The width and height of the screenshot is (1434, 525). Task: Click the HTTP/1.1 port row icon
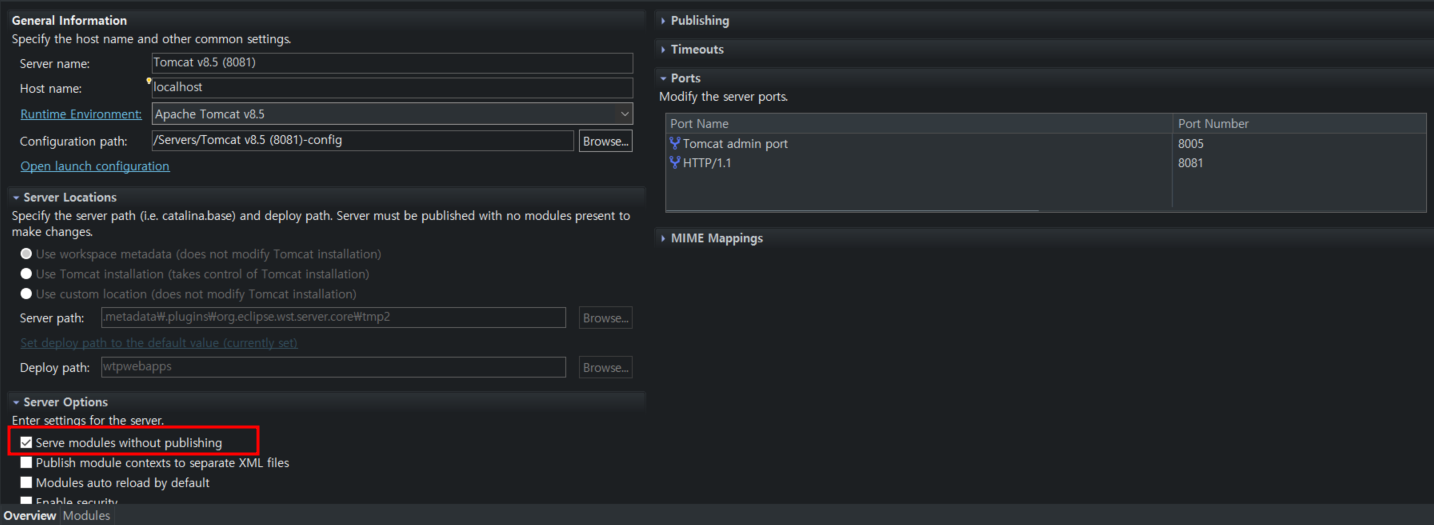(x=675, y=163)
